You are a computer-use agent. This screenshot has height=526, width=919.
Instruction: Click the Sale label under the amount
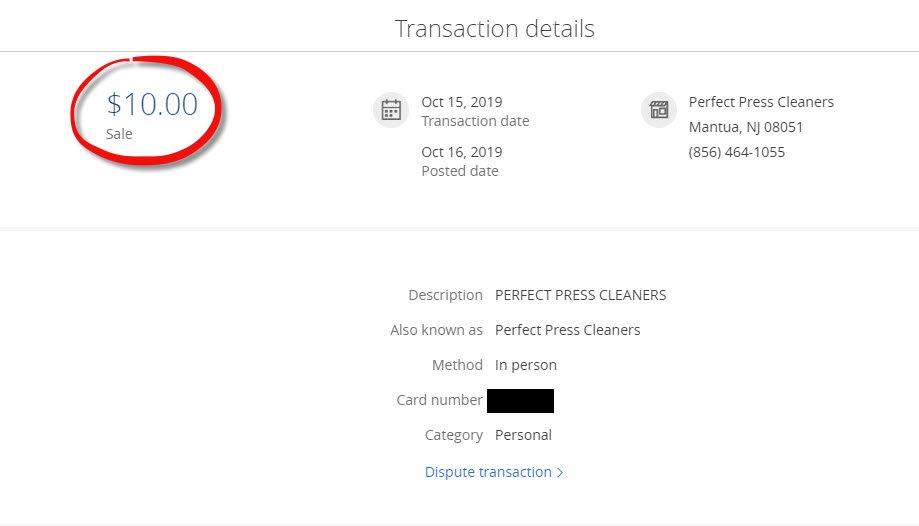[119, 134]
